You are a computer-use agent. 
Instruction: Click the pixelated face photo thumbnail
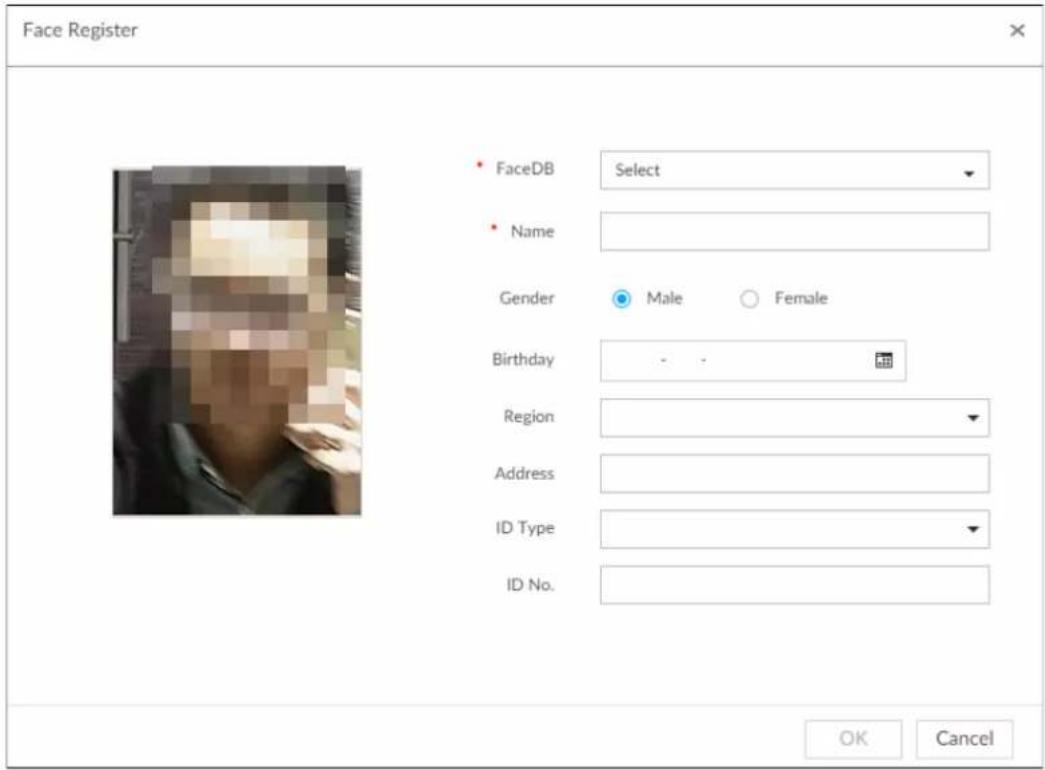[x=237, y=341]
